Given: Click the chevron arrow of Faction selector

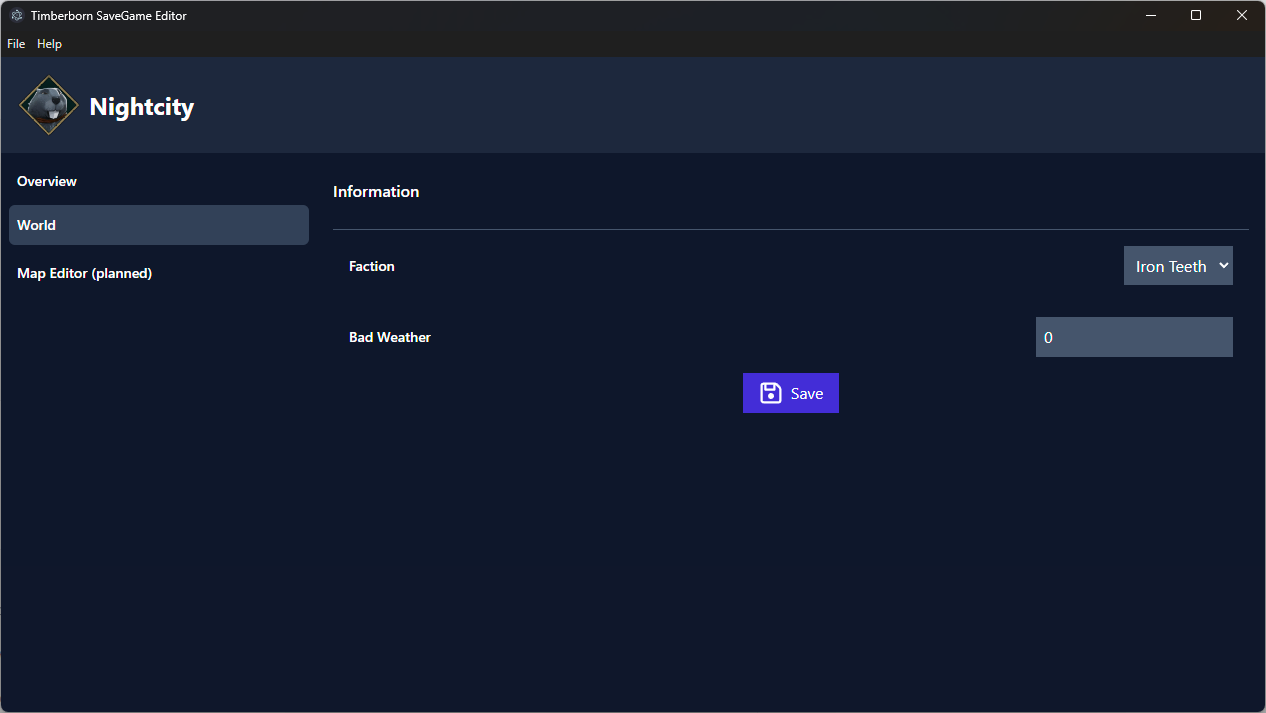Looking at the screenshot, I should tap(1223, 266).
